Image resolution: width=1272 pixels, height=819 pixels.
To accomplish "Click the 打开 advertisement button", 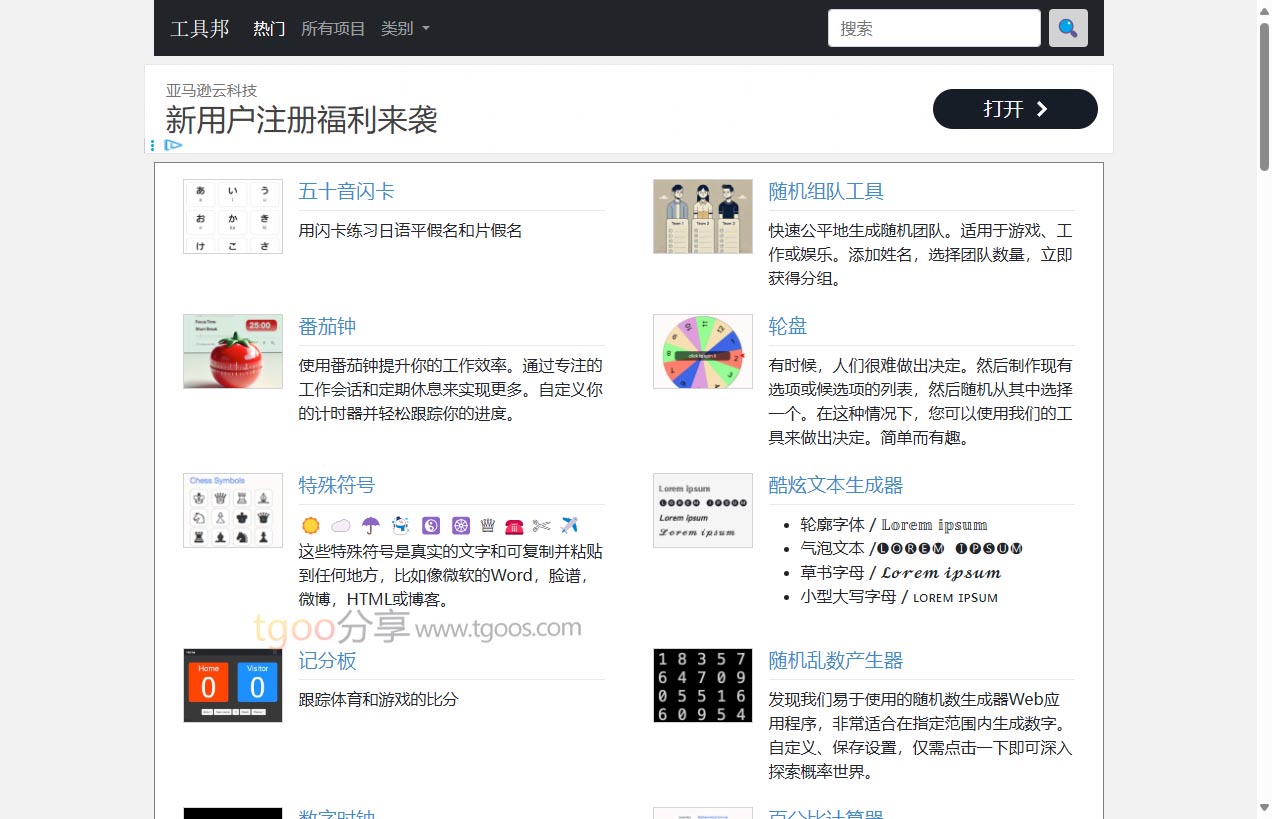I will point(1014,109).
